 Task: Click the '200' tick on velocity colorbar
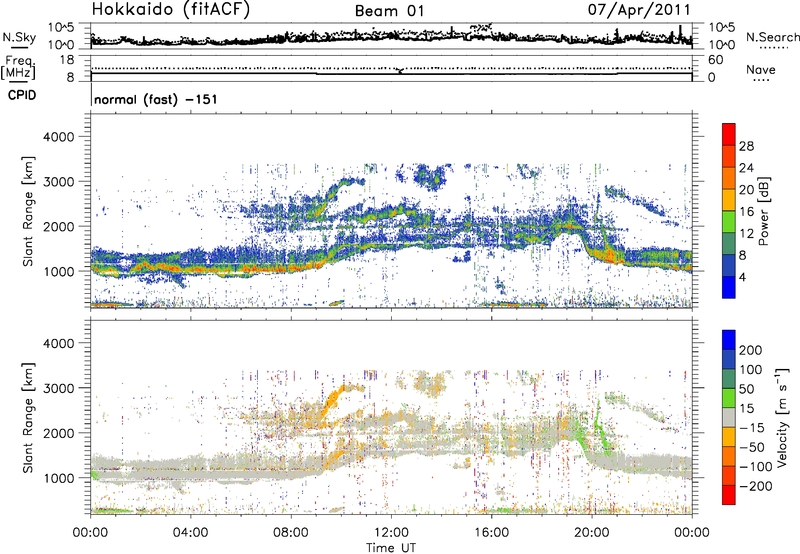(x=751, y=350)
